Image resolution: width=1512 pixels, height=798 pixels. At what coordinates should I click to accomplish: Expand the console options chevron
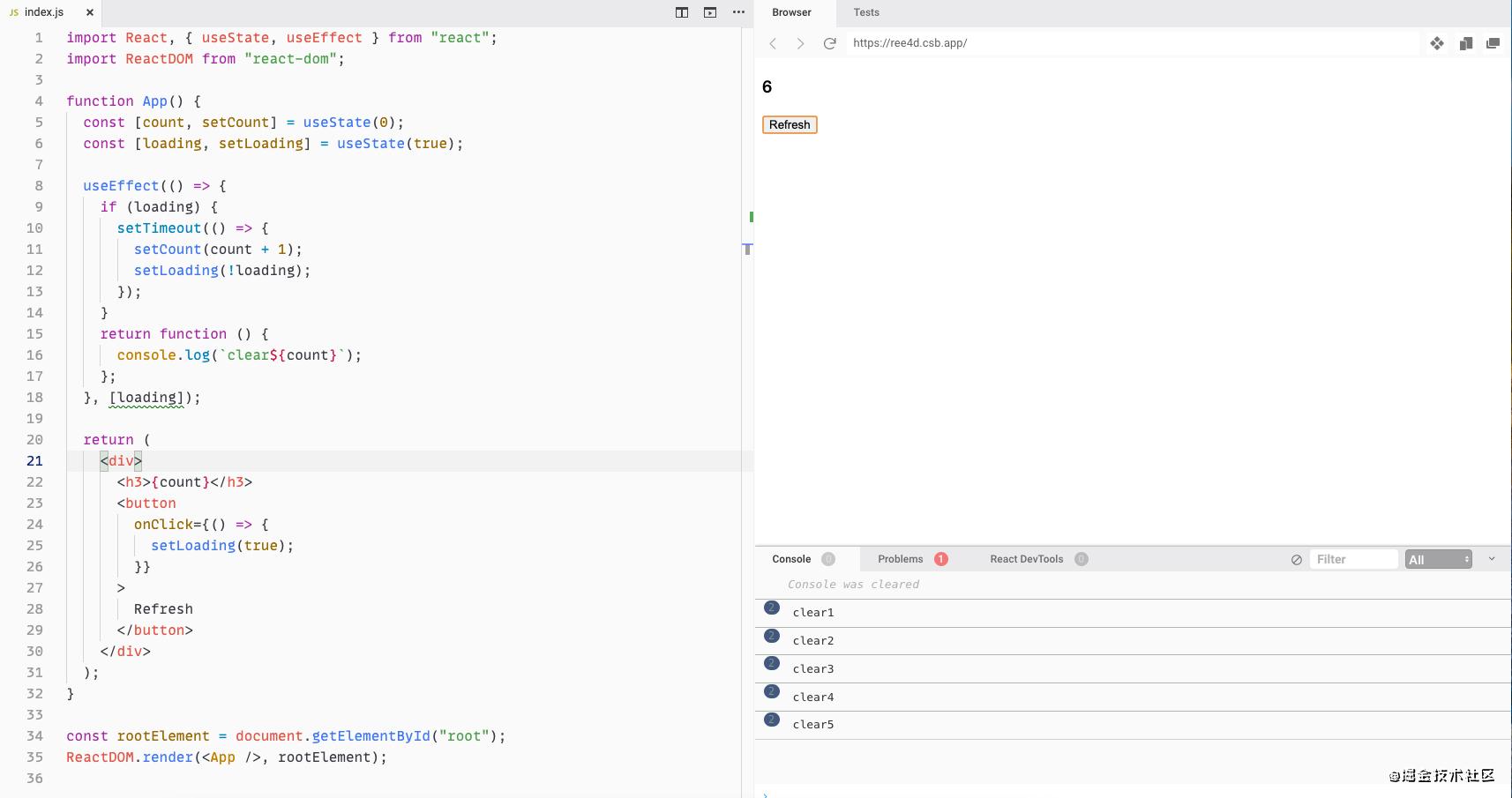click(1492, 558)
